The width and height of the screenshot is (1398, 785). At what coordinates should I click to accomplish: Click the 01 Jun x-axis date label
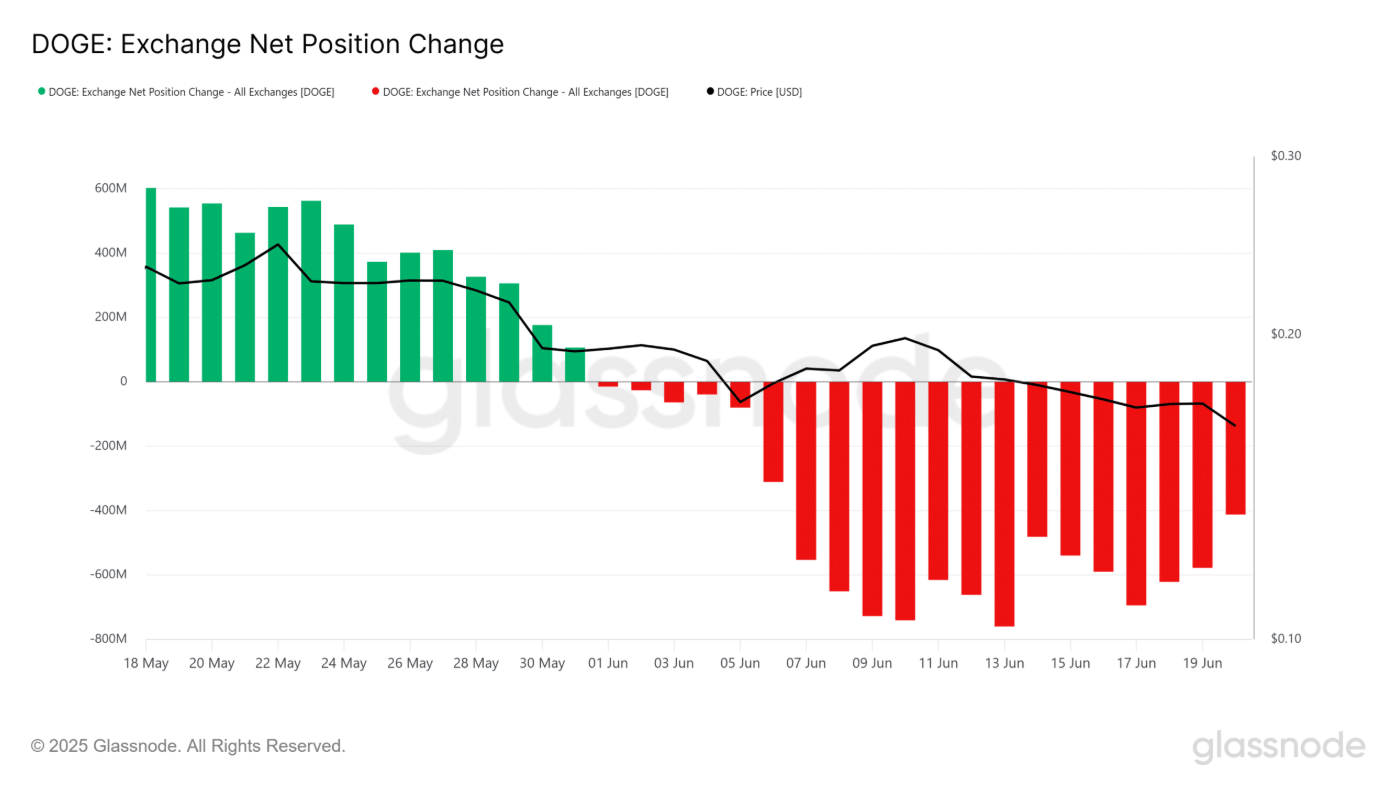(608, 663)
